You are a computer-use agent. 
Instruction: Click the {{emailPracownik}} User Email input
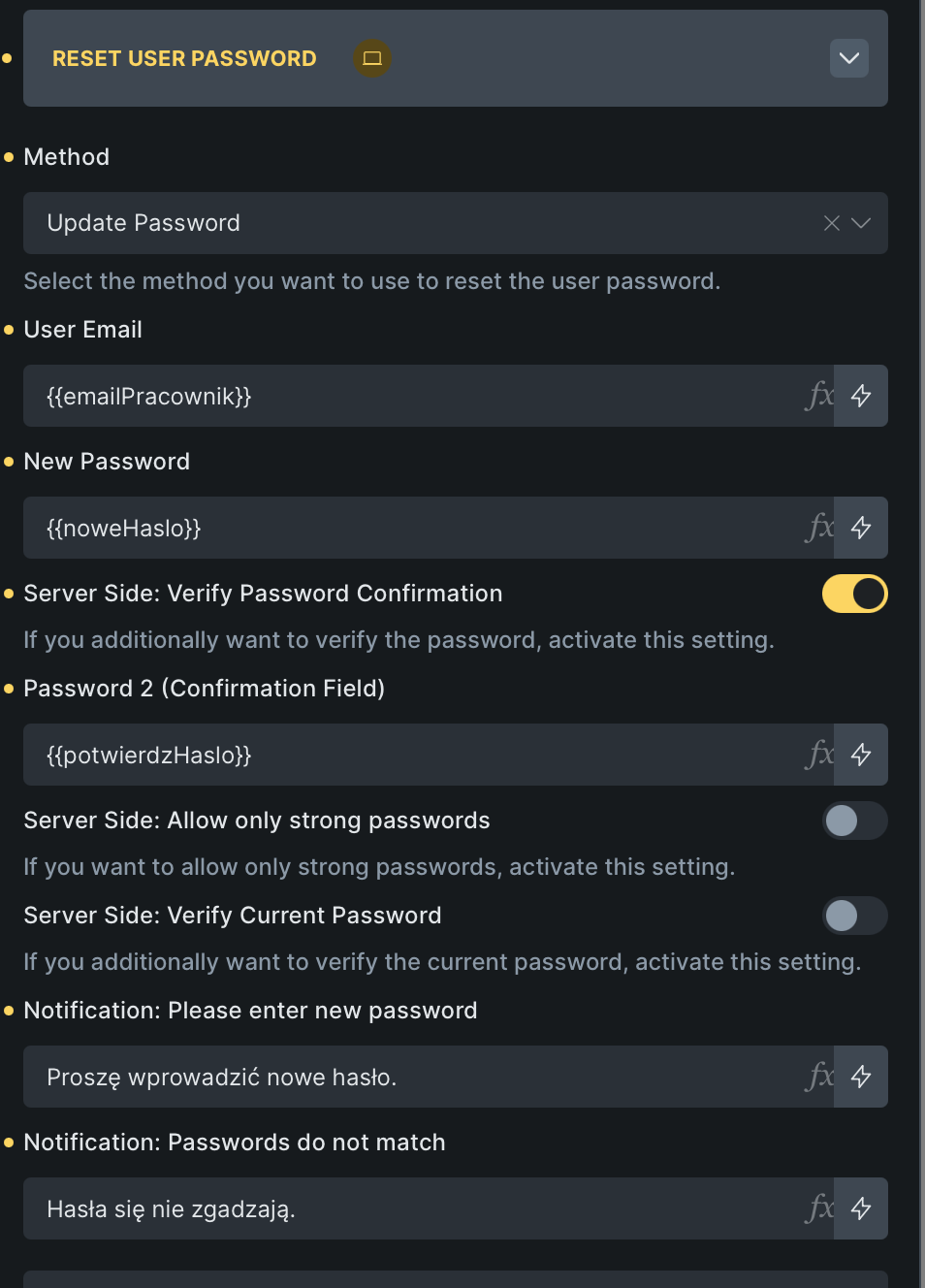tap(407, 396)
